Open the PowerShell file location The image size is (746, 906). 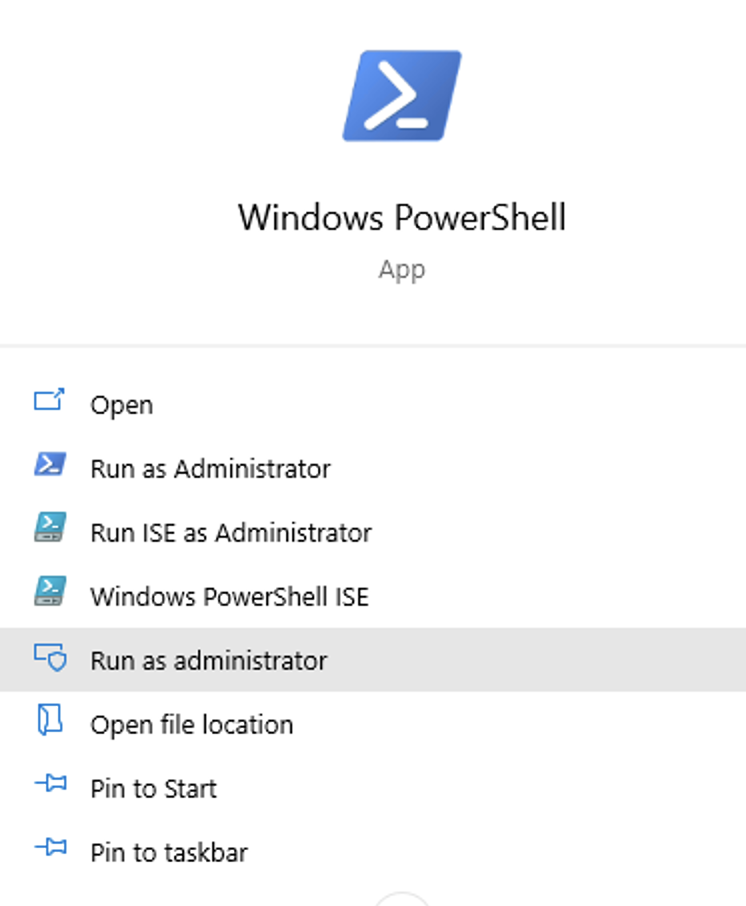tap(190, 724)
